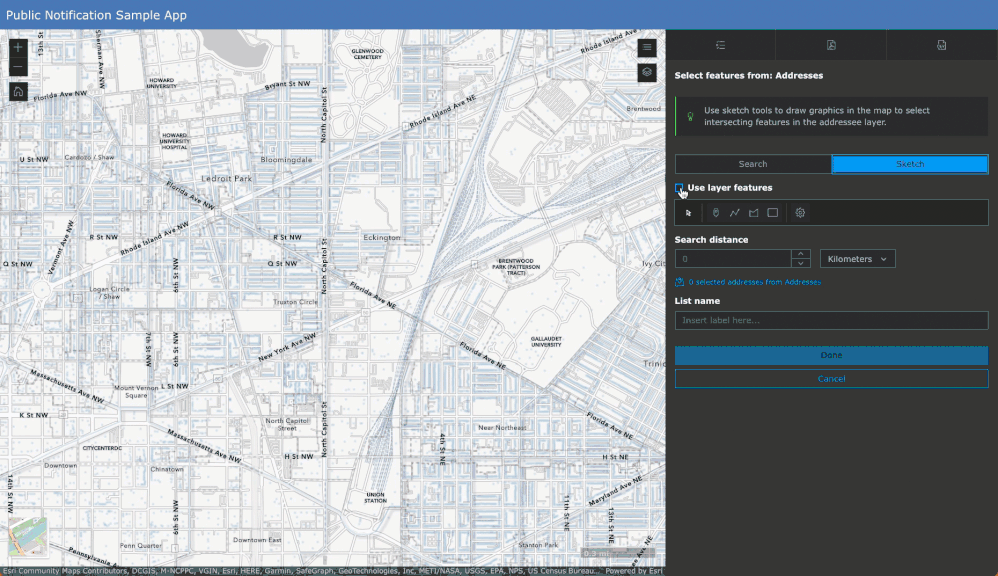Choose the point sketch tool
998x576 pixels.
[x=716, y=213]
